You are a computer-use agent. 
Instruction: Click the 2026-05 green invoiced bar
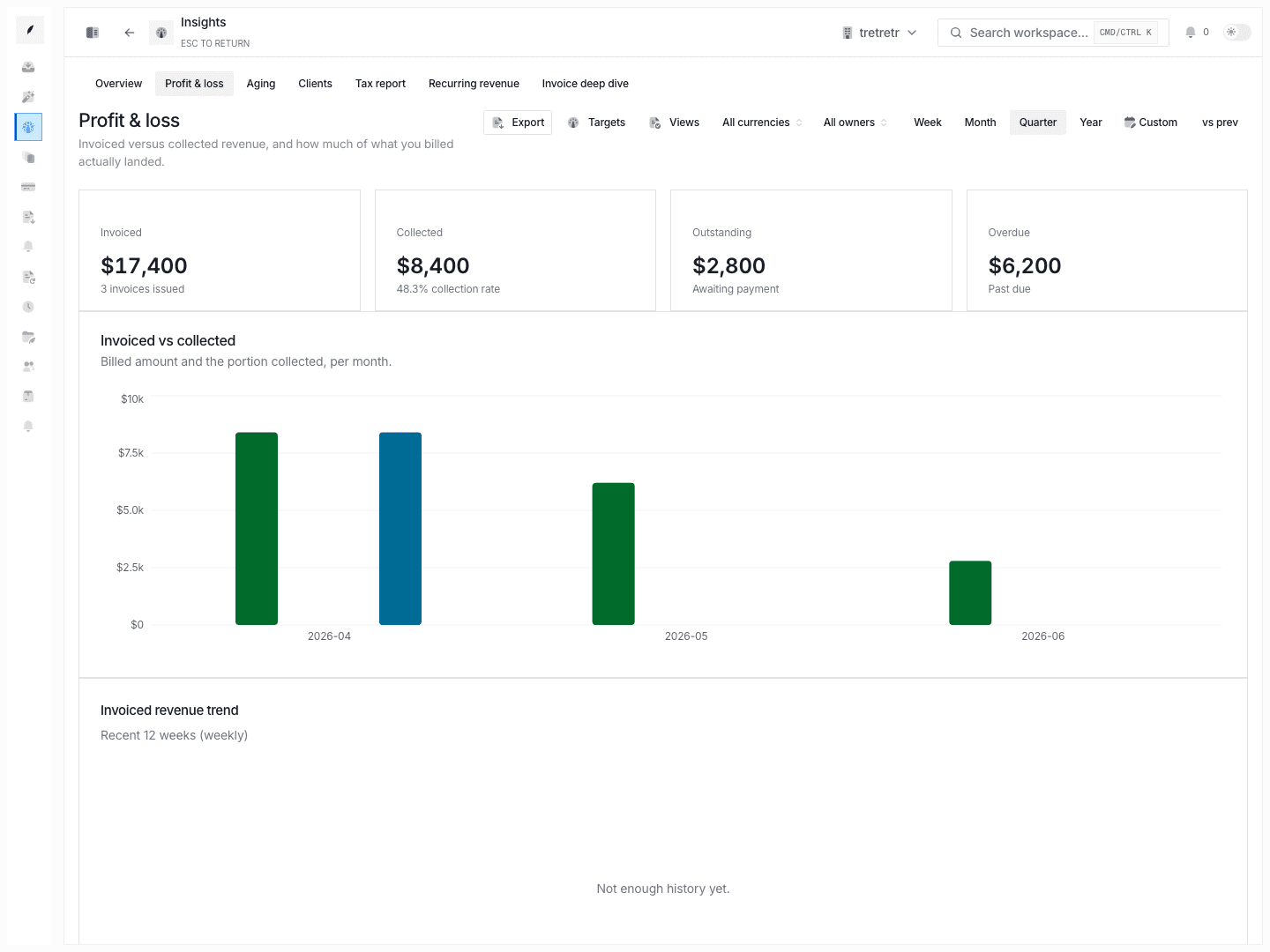pyautogui.click(x=614, y=554)
